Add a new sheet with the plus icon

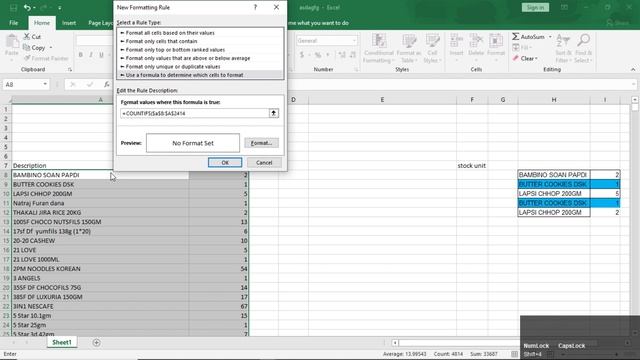[96, 342]
